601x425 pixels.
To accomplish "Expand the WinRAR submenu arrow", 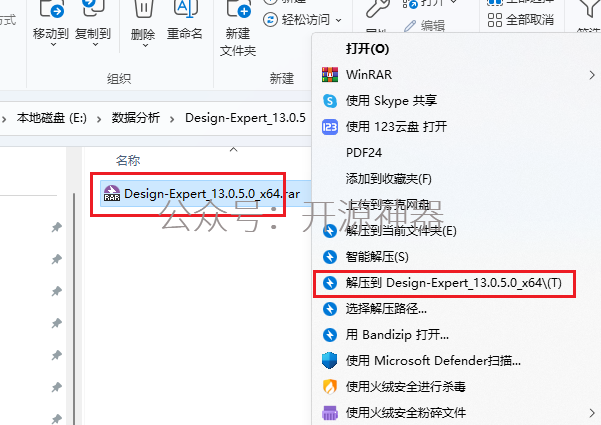I will [x=592, y=75].
